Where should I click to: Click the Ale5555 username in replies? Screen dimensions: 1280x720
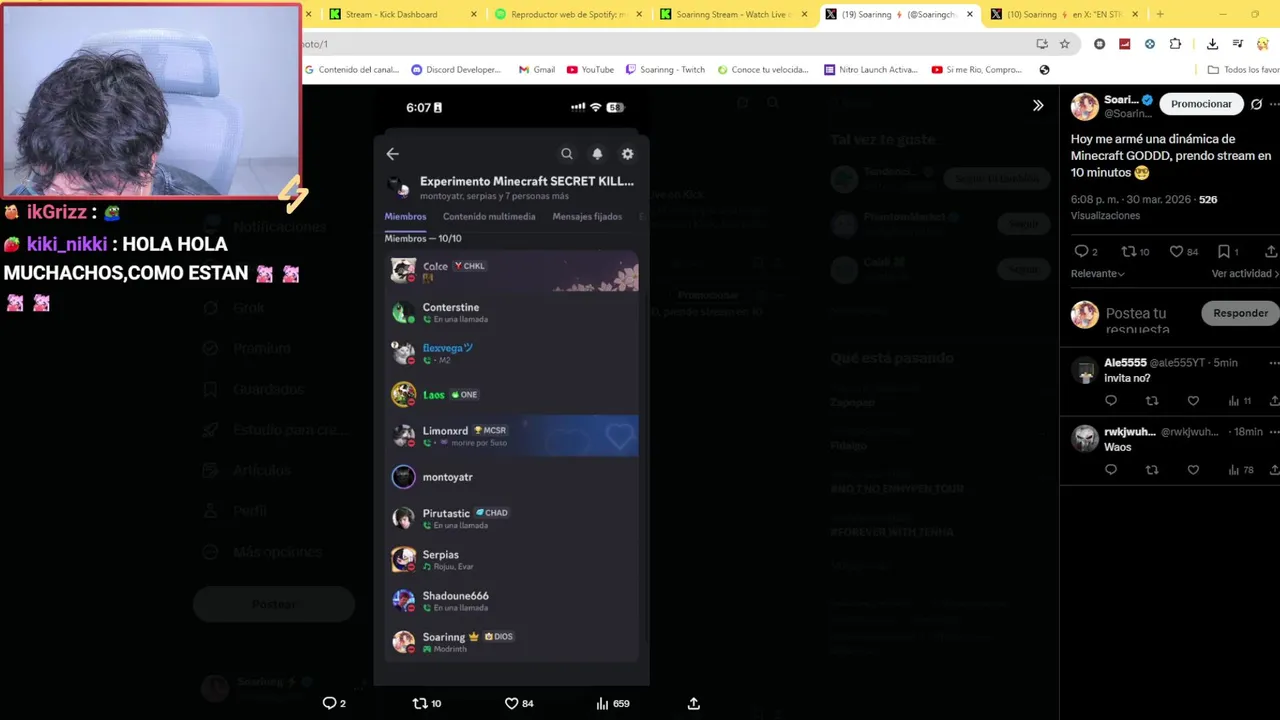(1125, 362)
